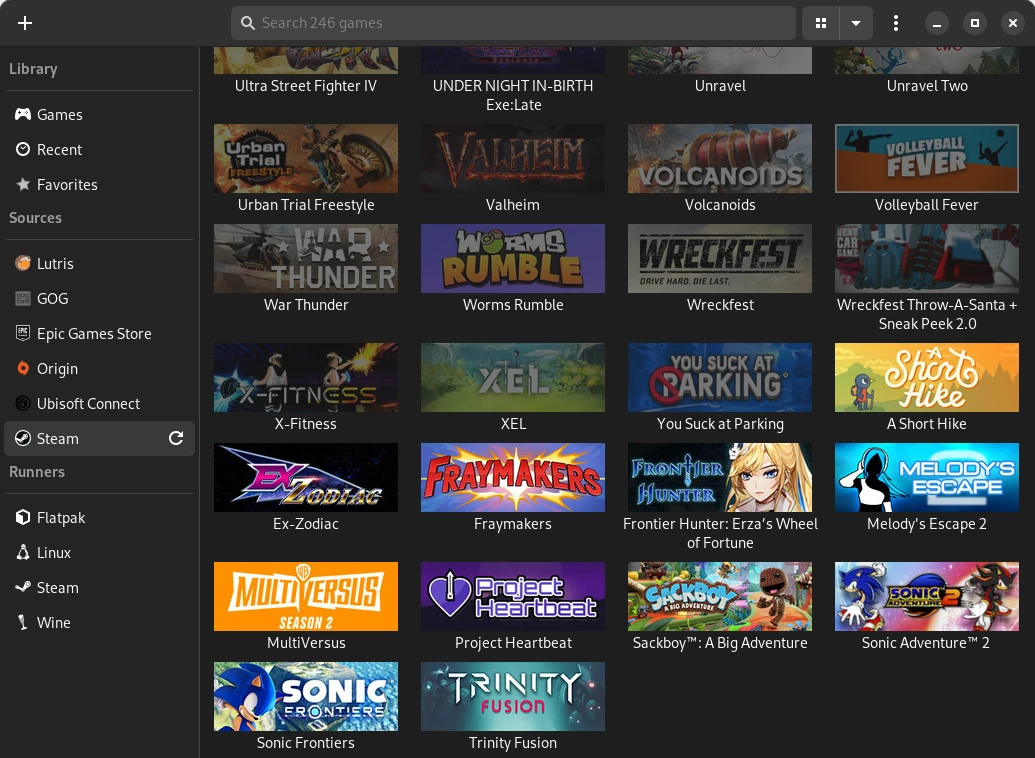Select Project Heartbeat banner

(x=513, y=596)
